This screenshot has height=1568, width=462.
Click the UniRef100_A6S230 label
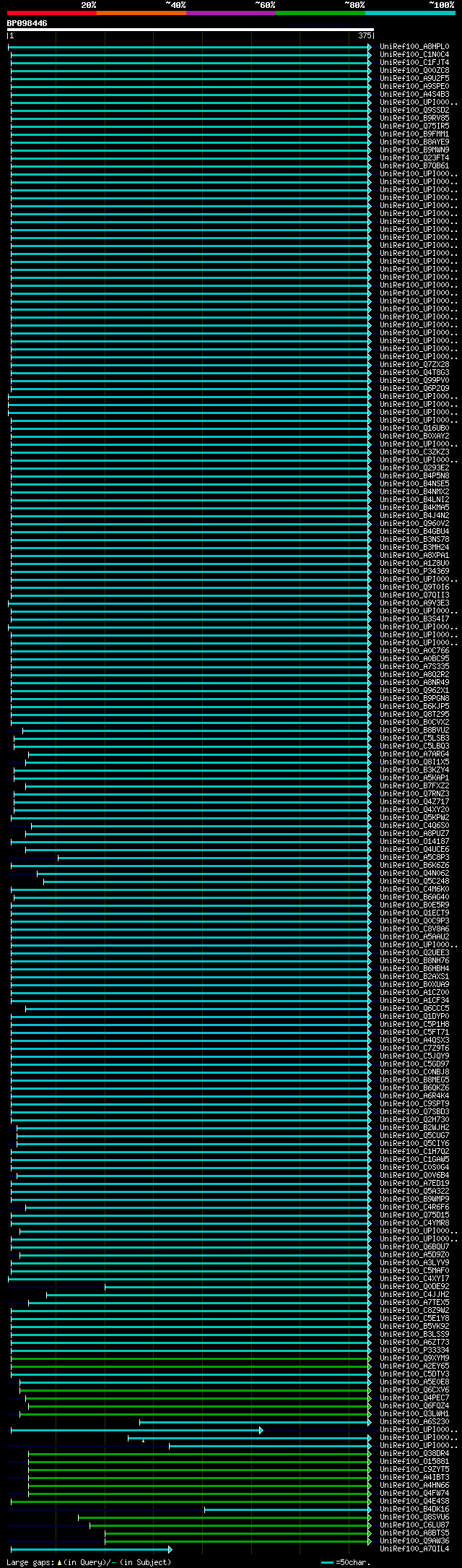(x=414, y=1422)
